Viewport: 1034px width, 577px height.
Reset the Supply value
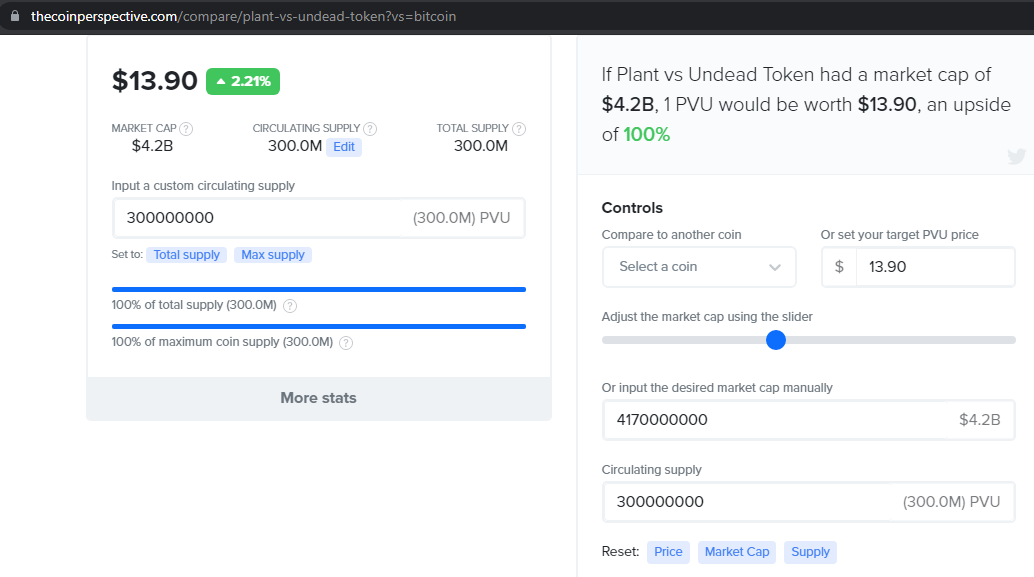click(x=810, y=552)
